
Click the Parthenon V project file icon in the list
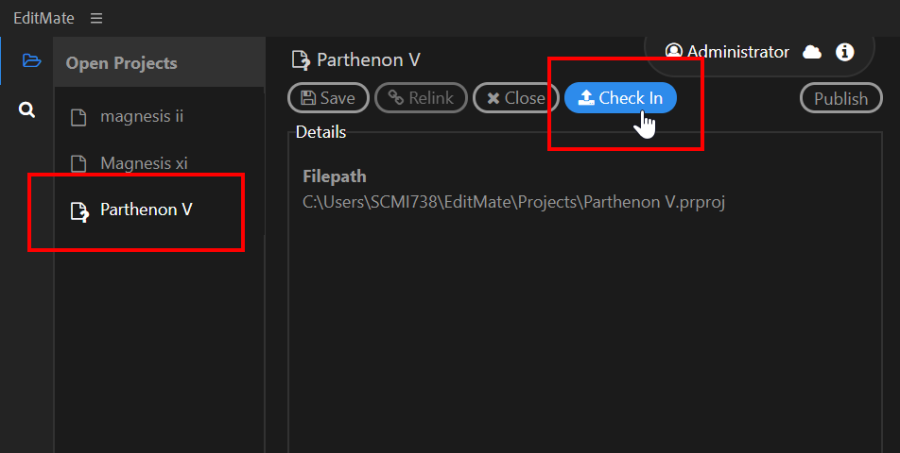click(x=79, y=211)
